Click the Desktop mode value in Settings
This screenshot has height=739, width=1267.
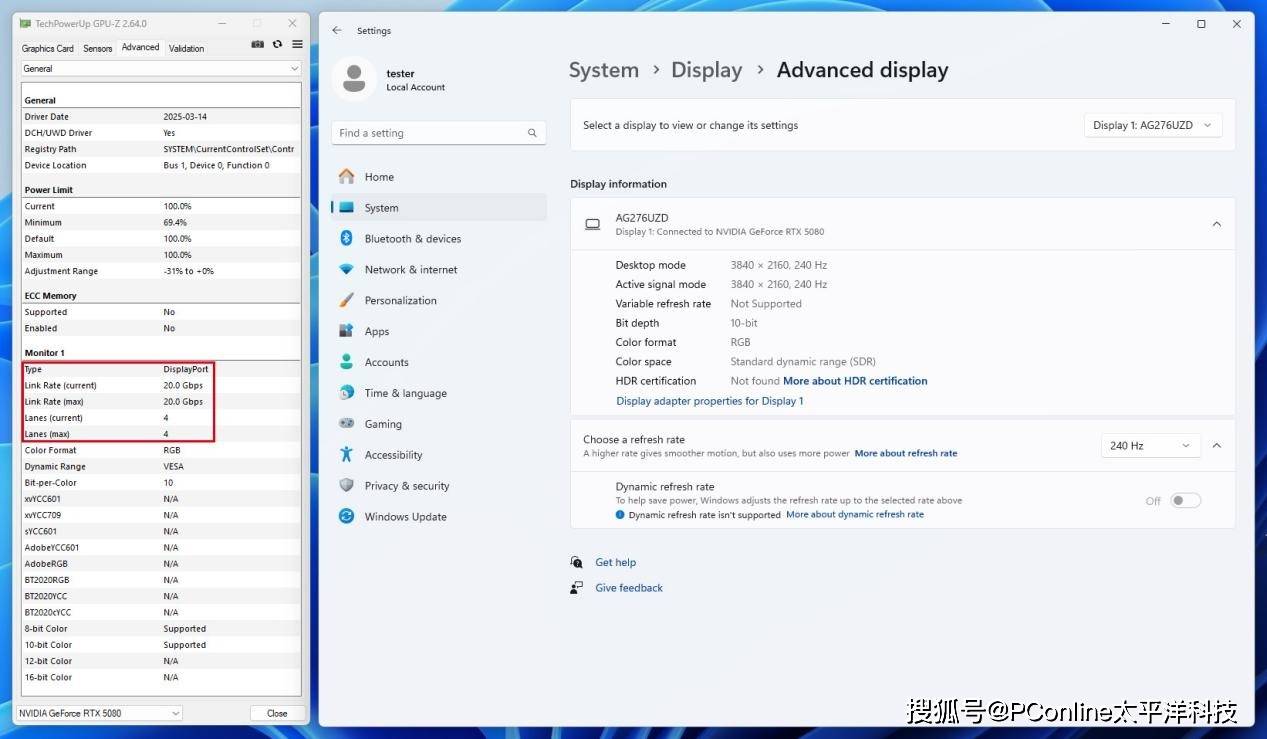(x=779, y=265)
